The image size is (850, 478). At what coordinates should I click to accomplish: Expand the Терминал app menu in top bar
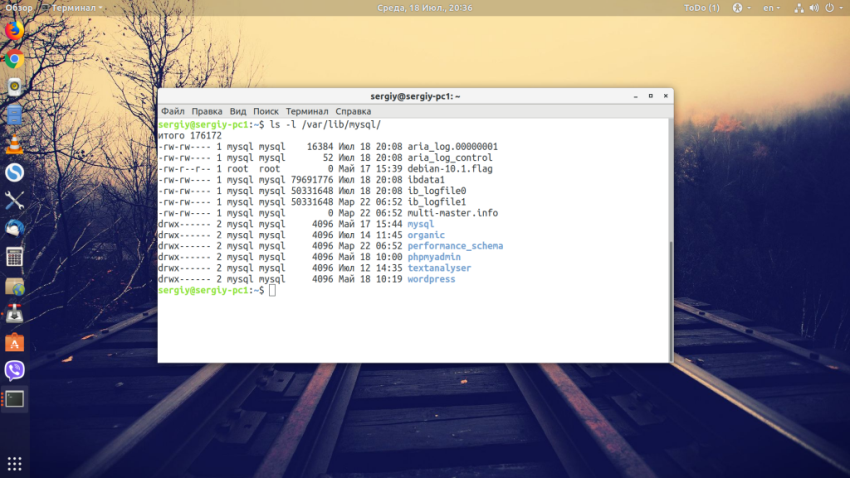coord(74,8)
